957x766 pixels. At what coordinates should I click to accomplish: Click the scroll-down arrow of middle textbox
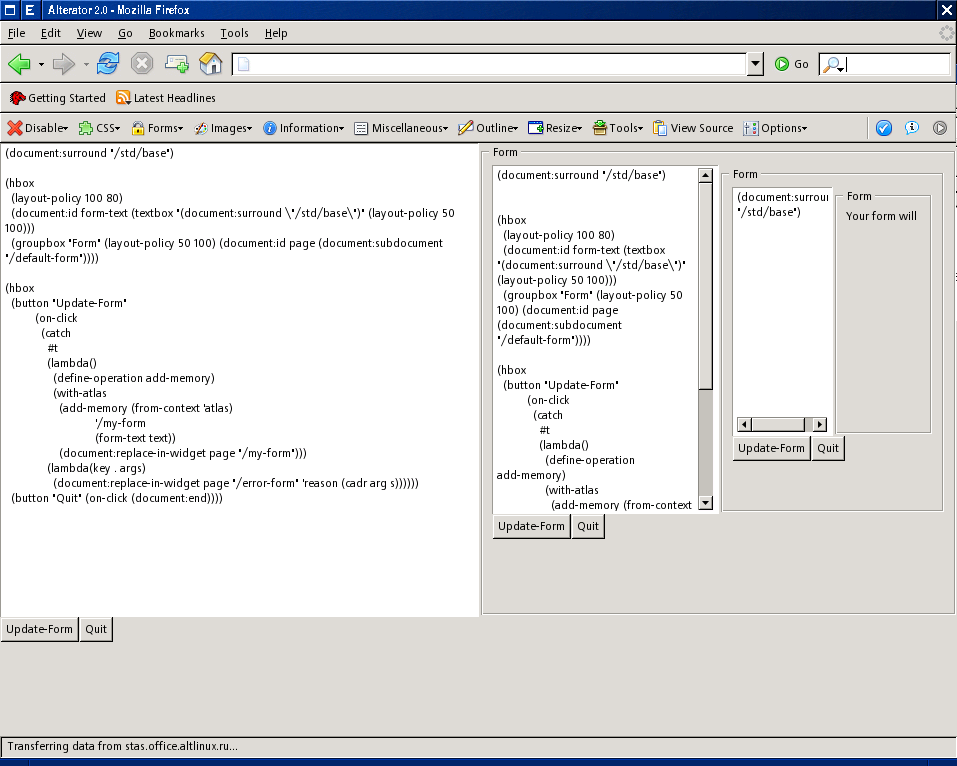coord(705,503)
